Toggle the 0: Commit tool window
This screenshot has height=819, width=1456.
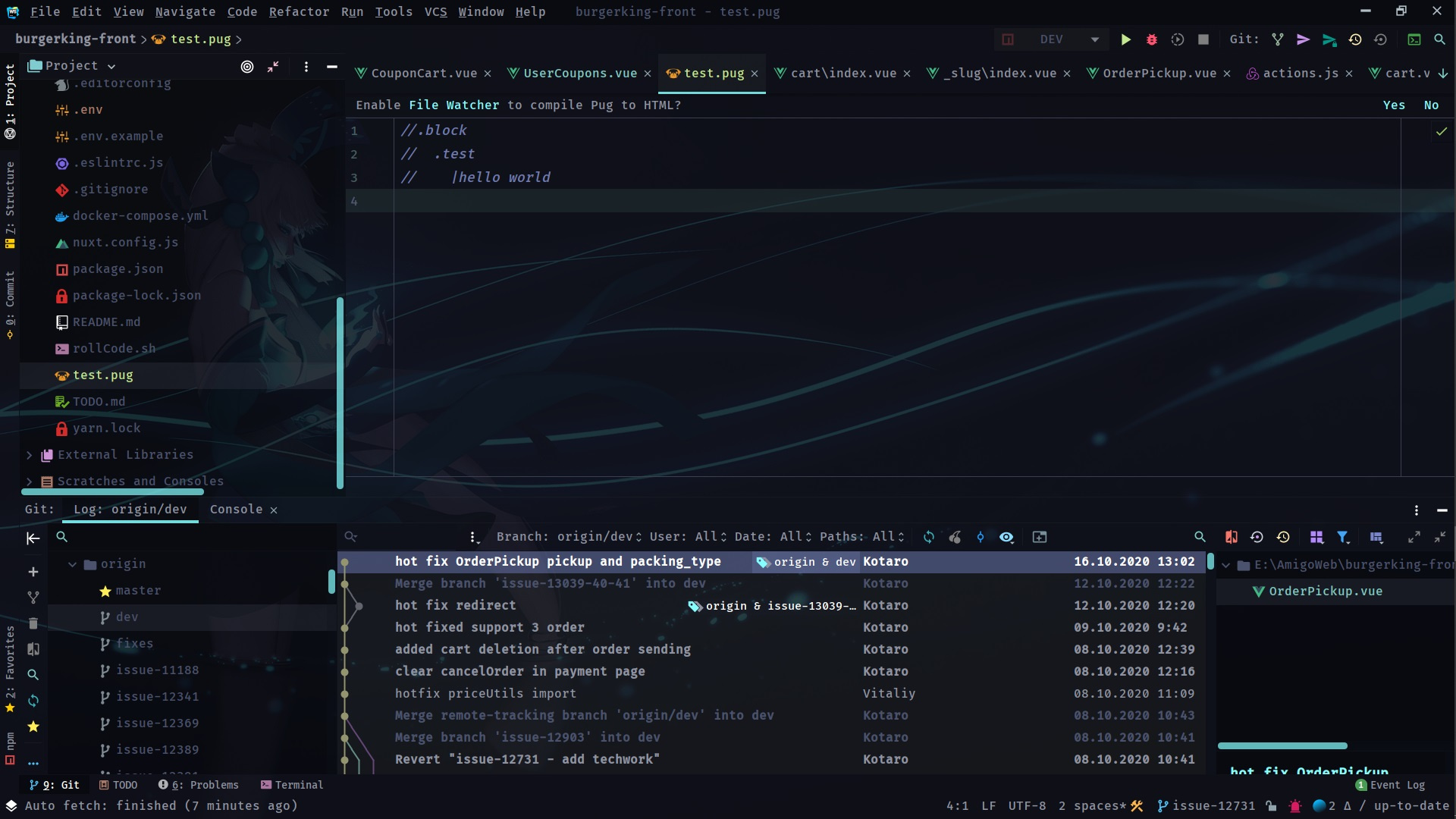coord(10,305)
